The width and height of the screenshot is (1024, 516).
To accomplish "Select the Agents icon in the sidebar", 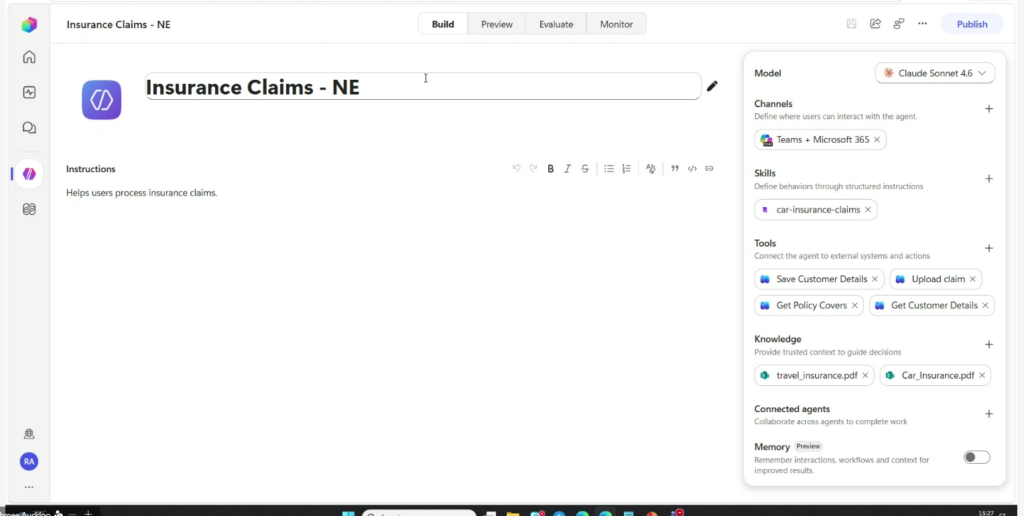I will pyautogui.click(x=29, y=174).
